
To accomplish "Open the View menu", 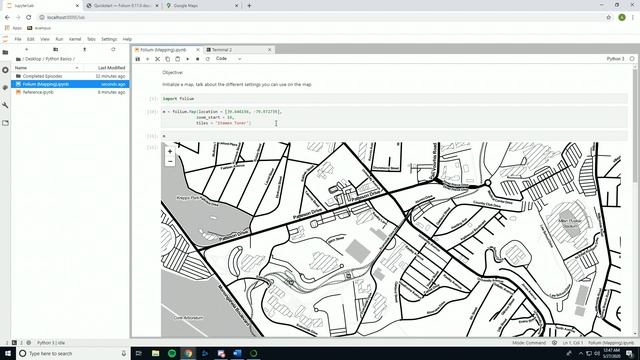I will (x=45, y=39).
